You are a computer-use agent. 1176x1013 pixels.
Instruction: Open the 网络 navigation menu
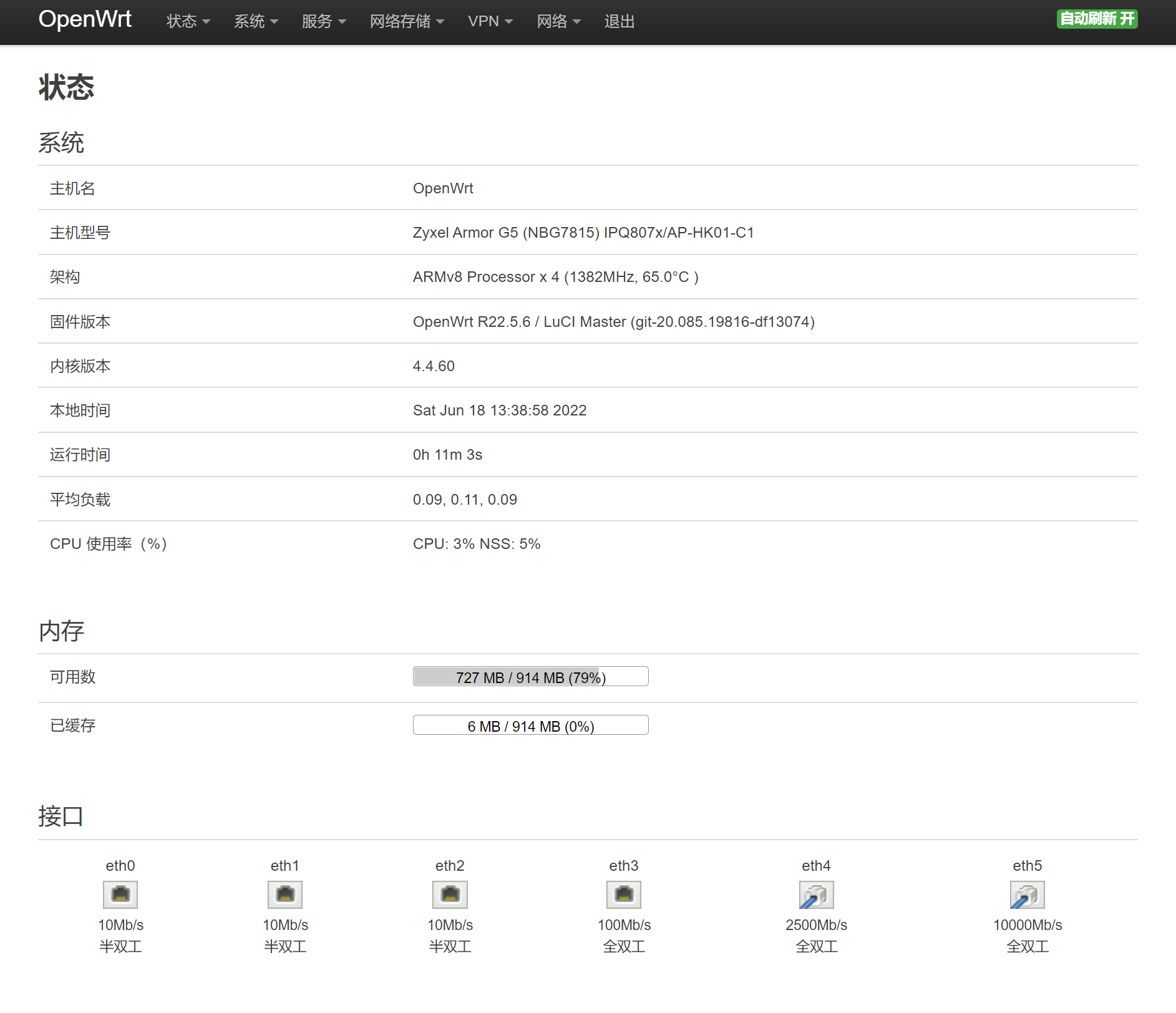point(558,21)
